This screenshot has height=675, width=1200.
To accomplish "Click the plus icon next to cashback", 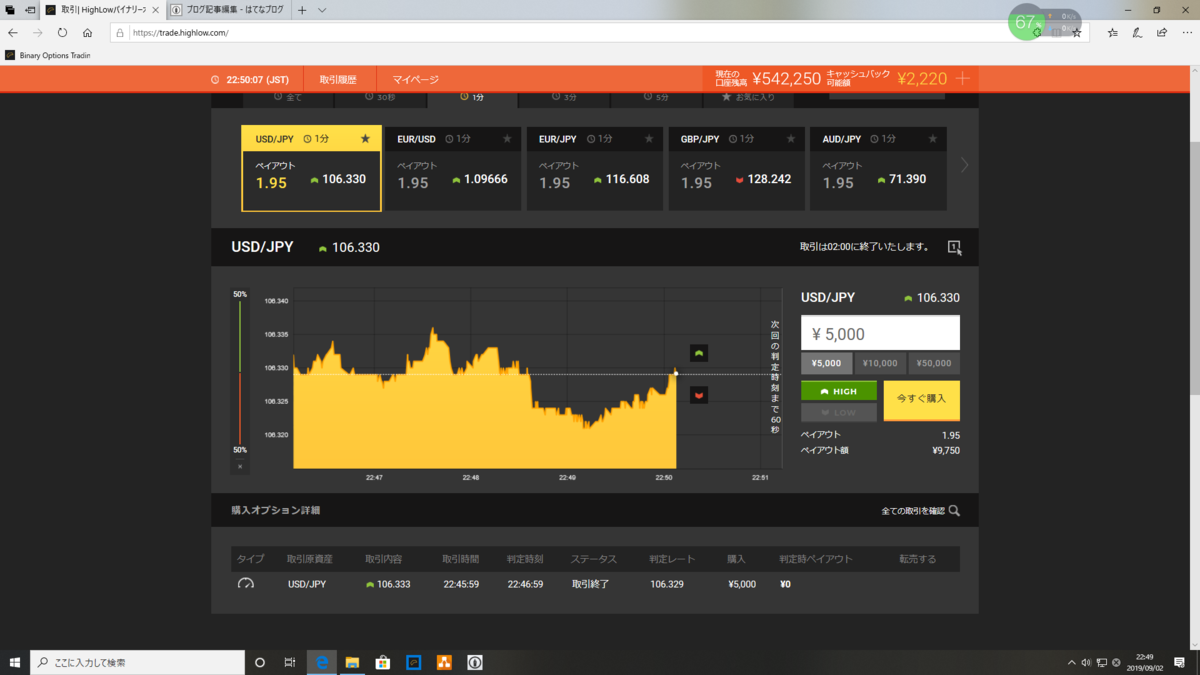I will click(x=963, y=79).
